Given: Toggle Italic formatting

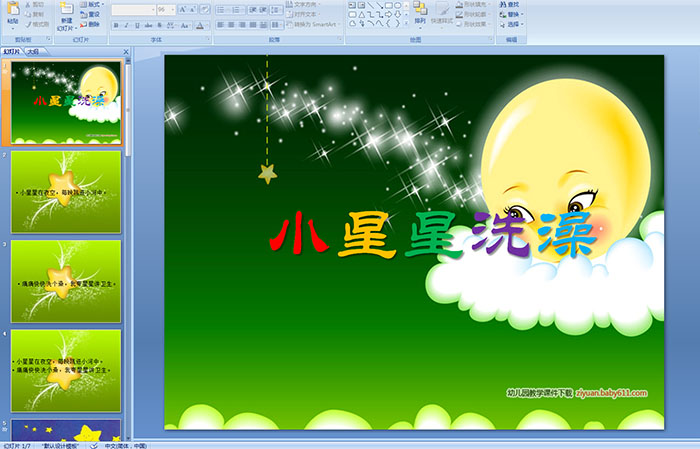Looking at the screenshot, I should tap(125, 25).
